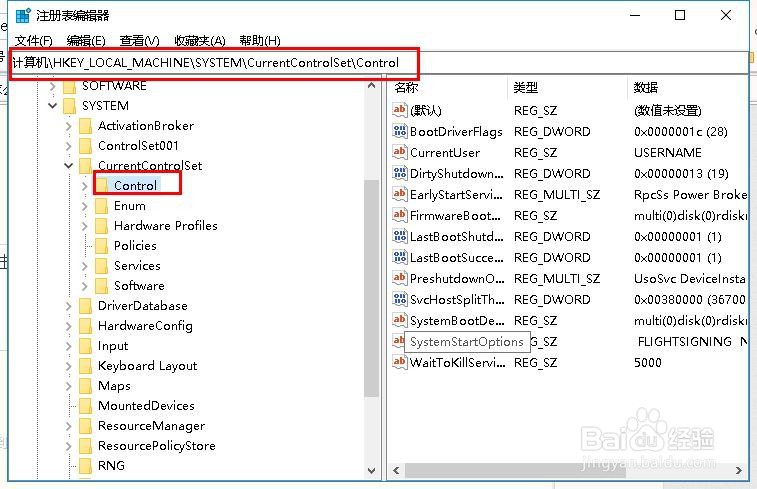Click the EarlyStartServi... multi-string icon
757x489 pixels.
pyautogui.click(x=399, y=194)
